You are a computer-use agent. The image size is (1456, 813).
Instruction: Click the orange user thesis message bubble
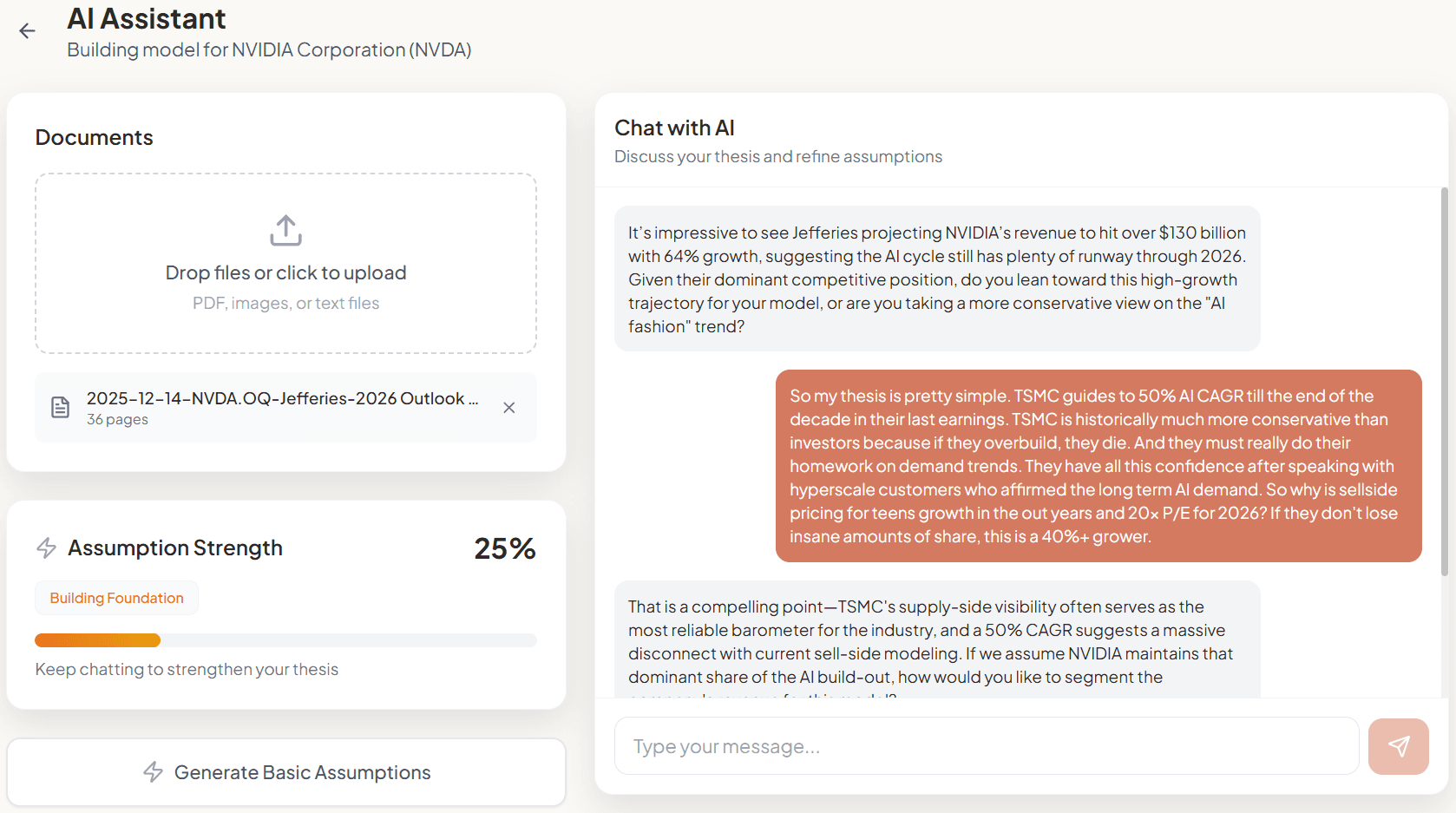[1098, 466]
